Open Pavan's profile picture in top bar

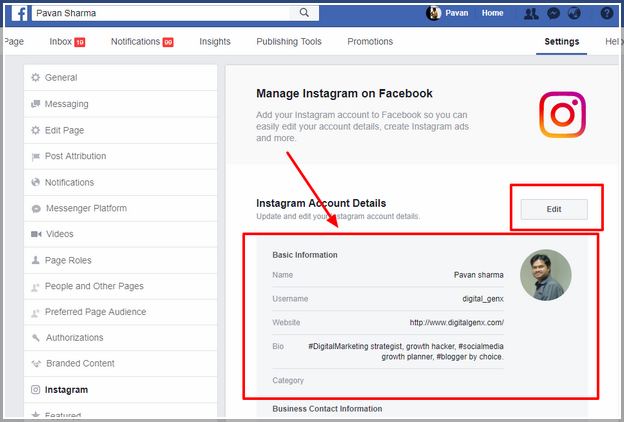pyautogui.click(x=433, y=13)
